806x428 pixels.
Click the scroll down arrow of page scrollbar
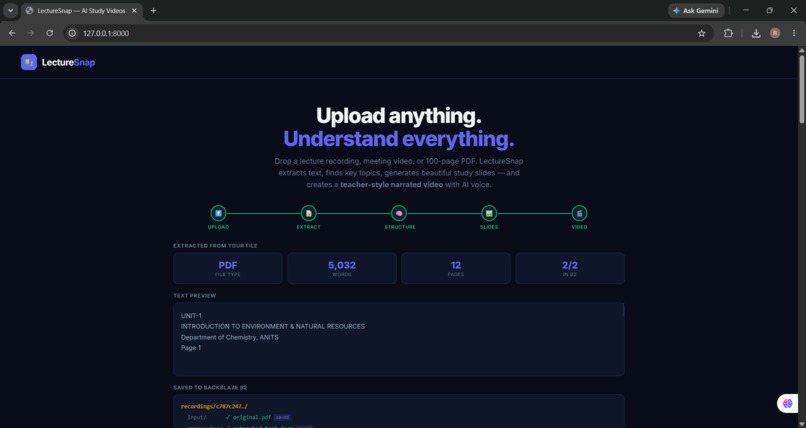[801, 424]
